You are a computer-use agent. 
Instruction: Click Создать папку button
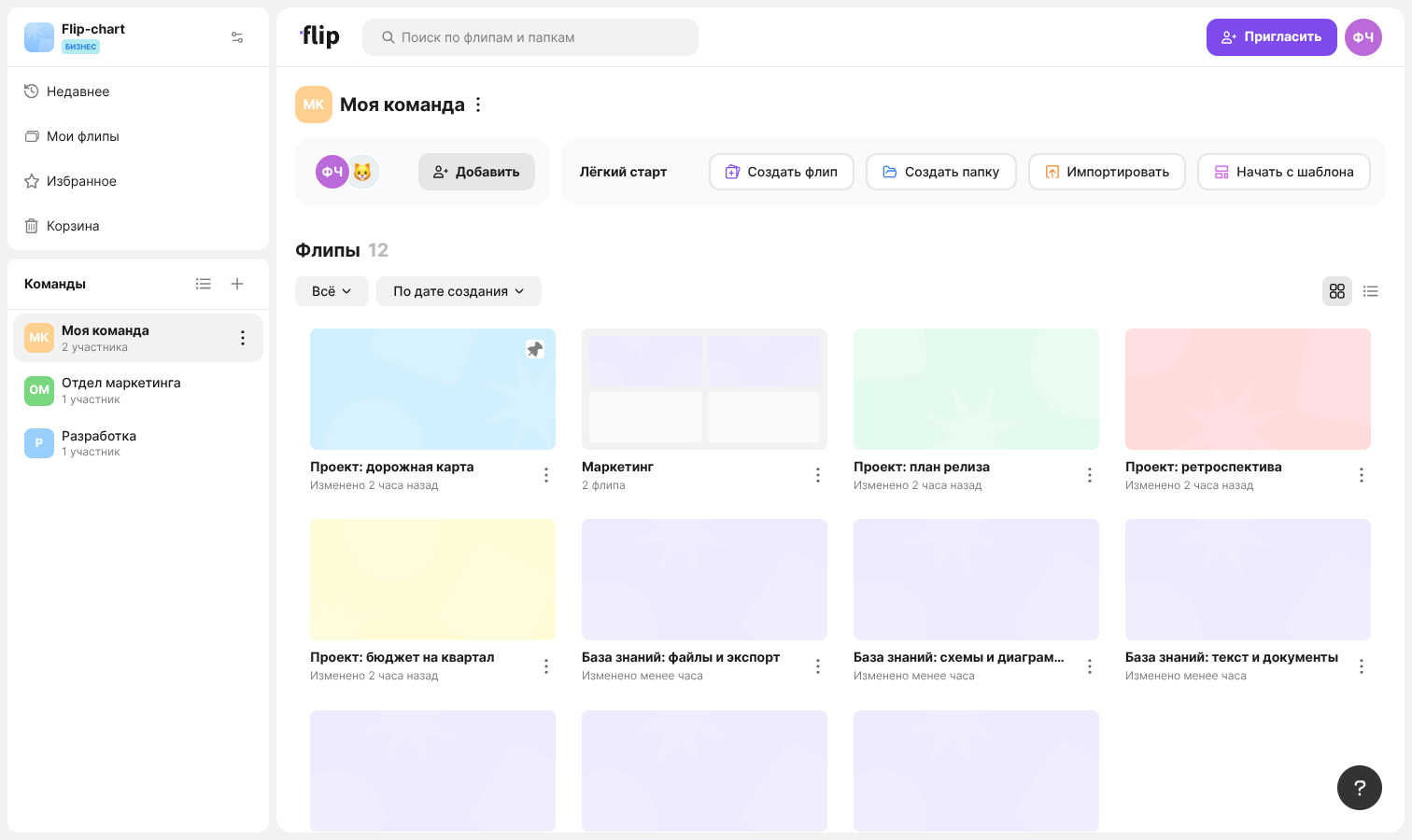(941, 172)
